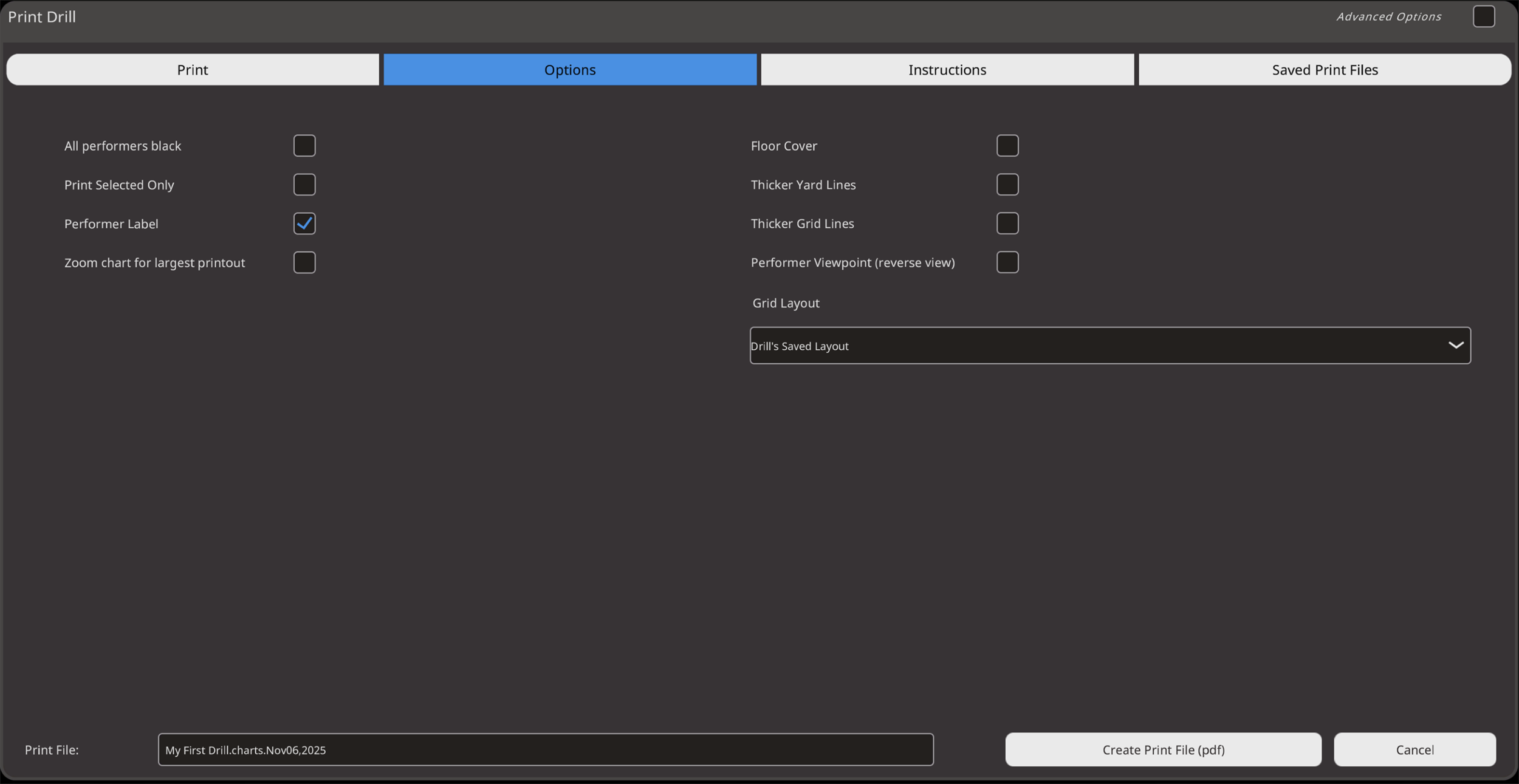Screen dimensions: 1519x784
Task: Enable Thicker Yard Lines option
Action: point(1007,185)
